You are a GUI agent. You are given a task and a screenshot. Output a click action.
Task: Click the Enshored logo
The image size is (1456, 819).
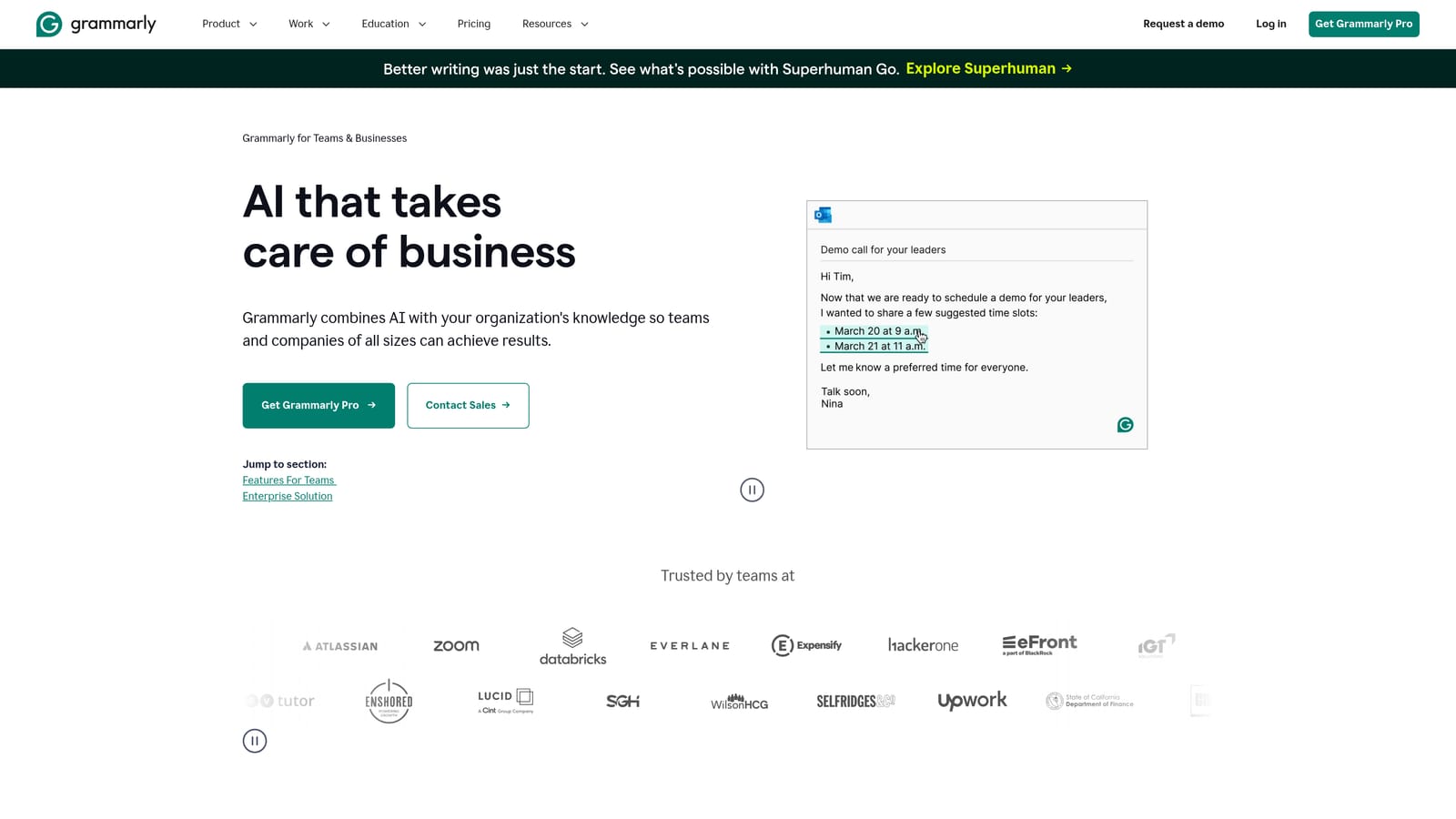pyautogui.click(x=389, y=701)
